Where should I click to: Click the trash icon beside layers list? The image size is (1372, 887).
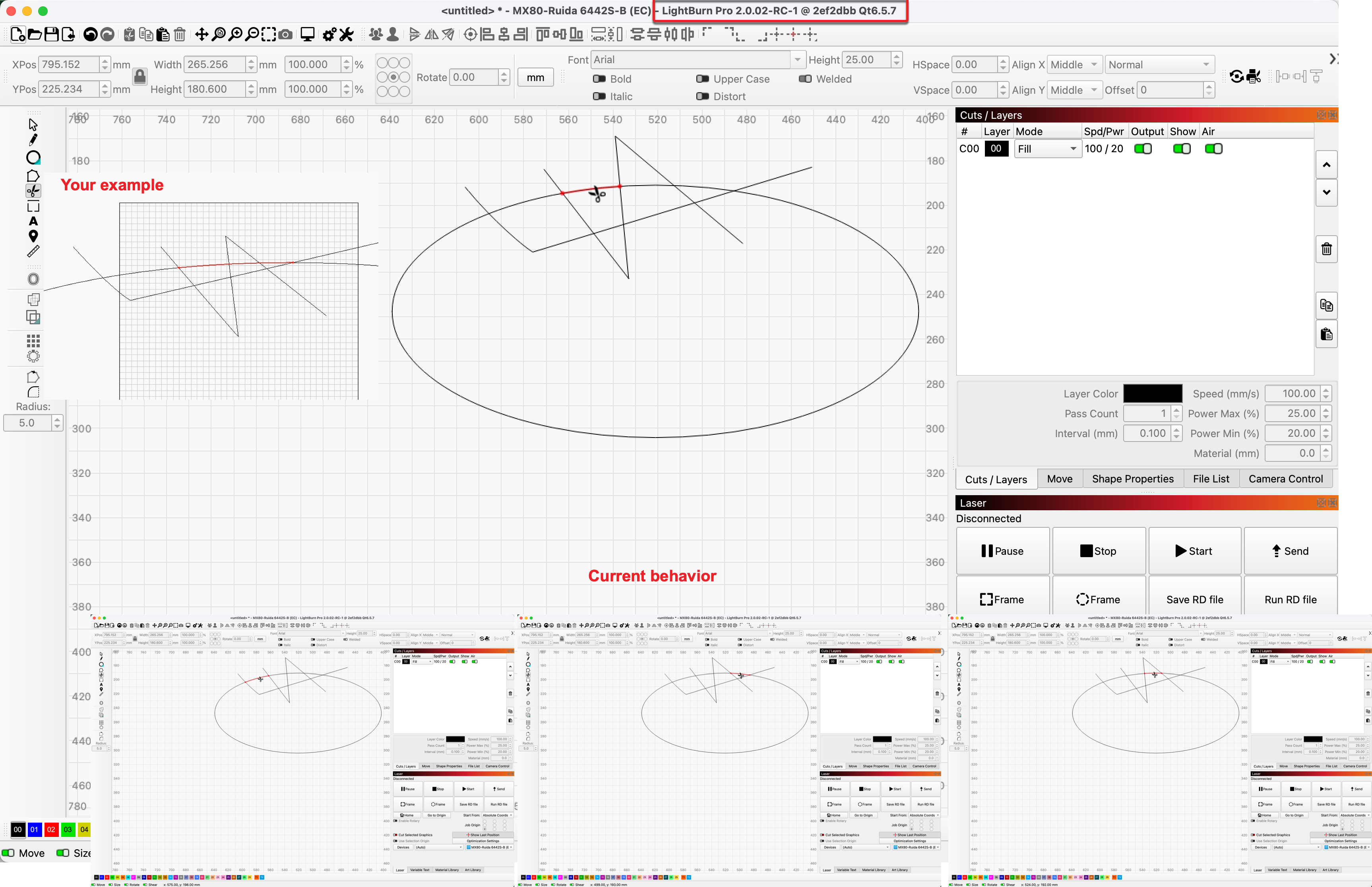click(x=1327, y=250)
